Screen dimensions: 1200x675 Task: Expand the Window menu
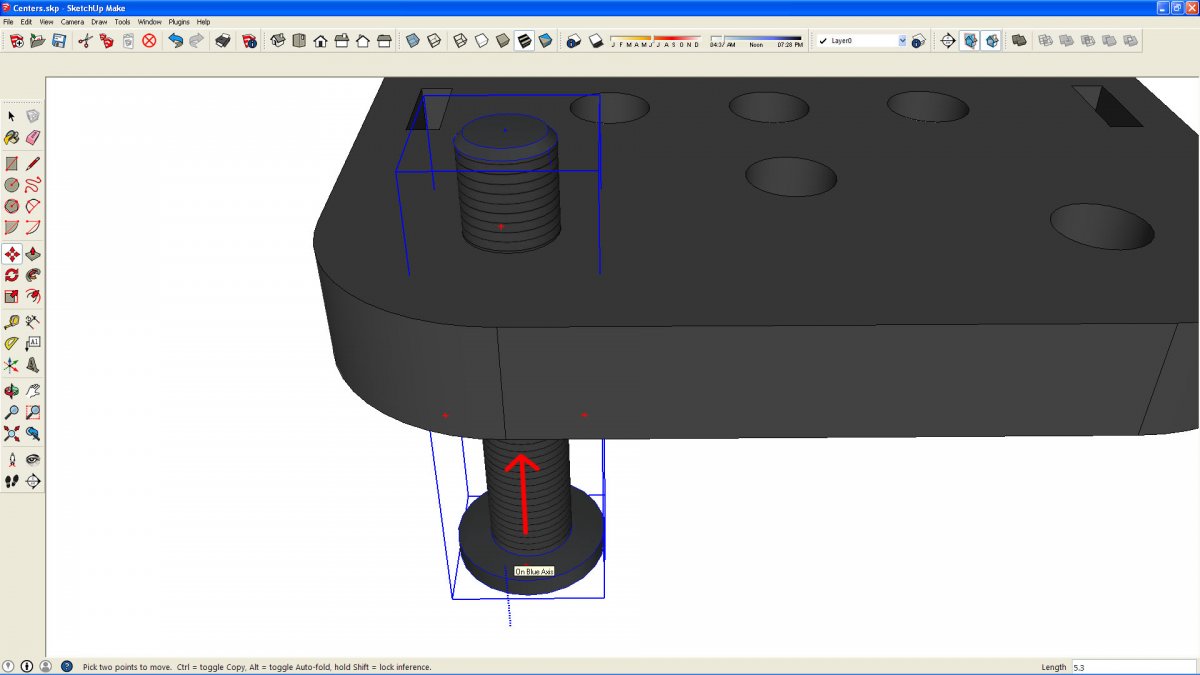(149, 21)
